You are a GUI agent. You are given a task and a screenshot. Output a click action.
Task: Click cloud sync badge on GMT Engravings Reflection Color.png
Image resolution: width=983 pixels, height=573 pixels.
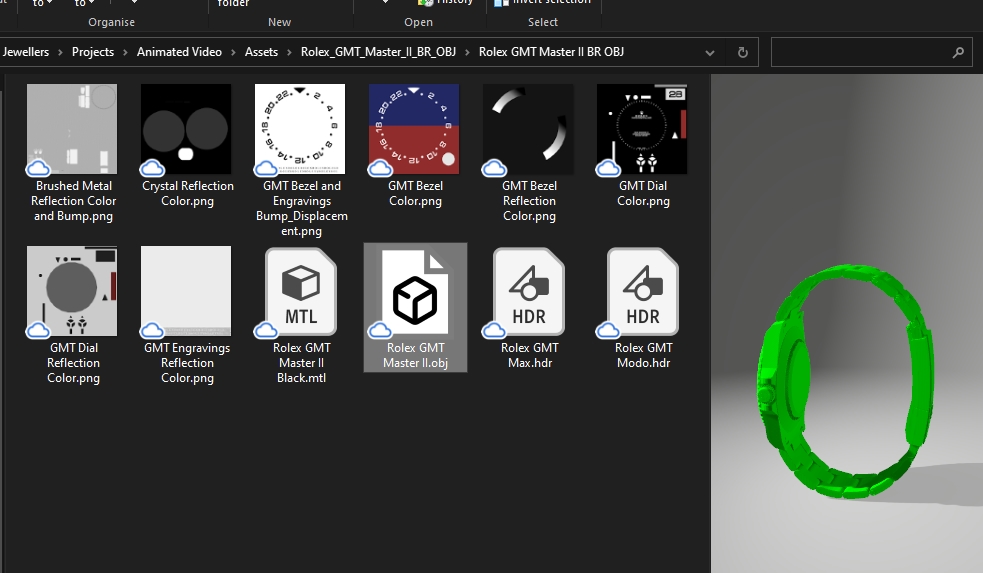click(152, 330)
